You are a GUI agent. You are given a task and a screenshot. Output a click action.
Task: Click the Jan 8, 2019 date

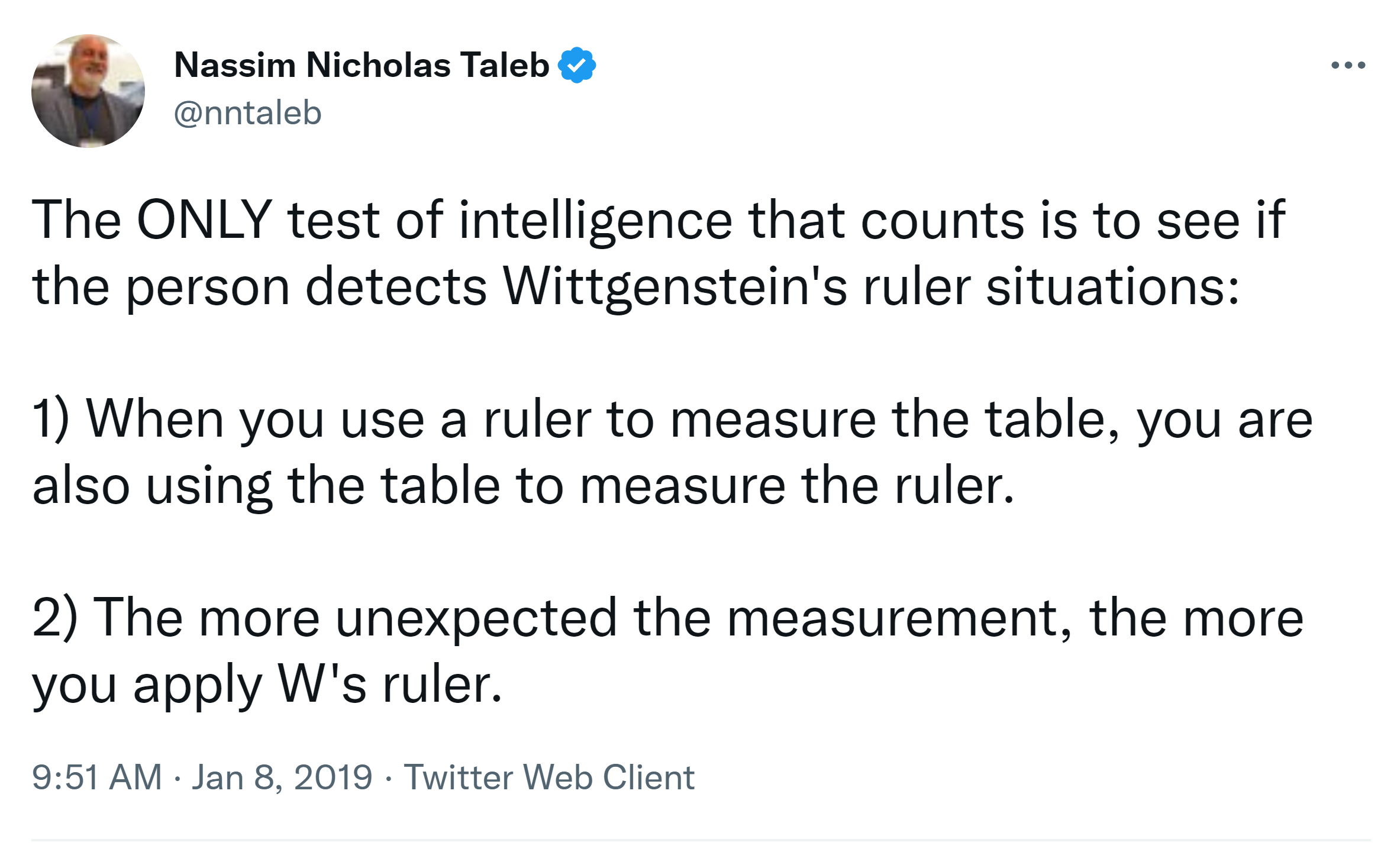tap(282, 777)
